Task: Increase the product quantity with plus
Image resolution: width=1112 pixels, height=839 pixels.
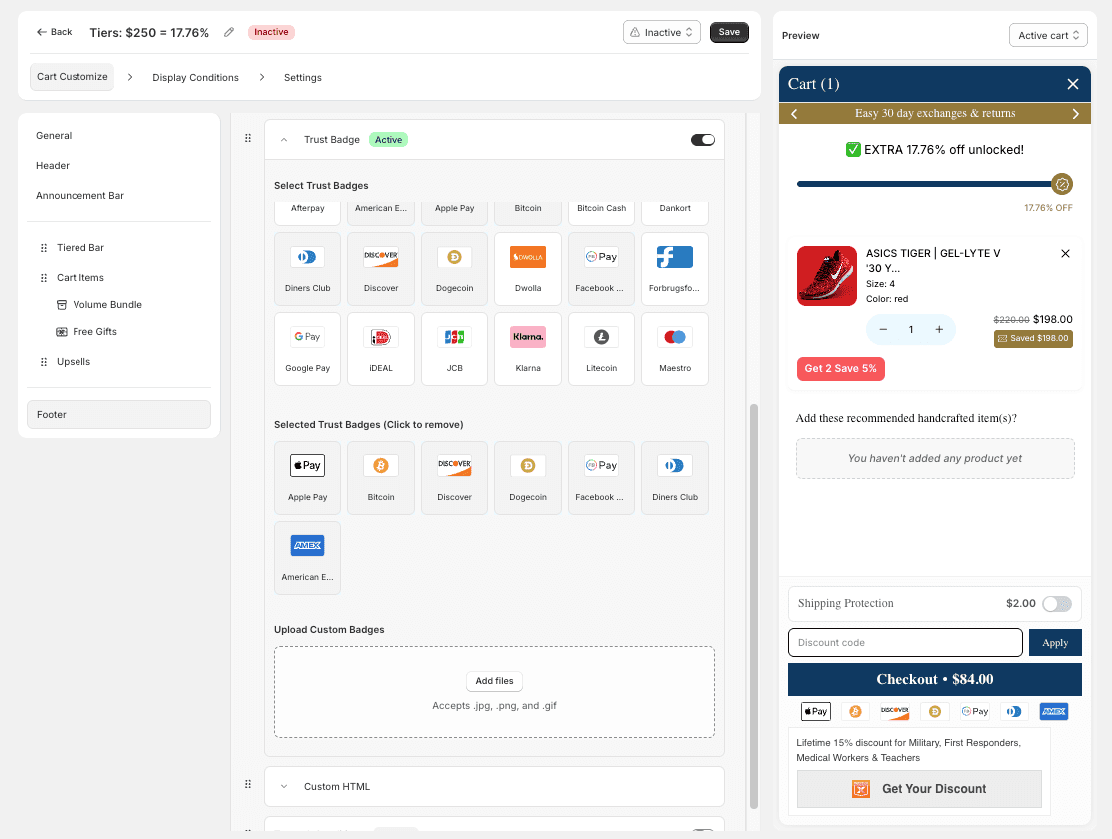Action: coord(939,329)
